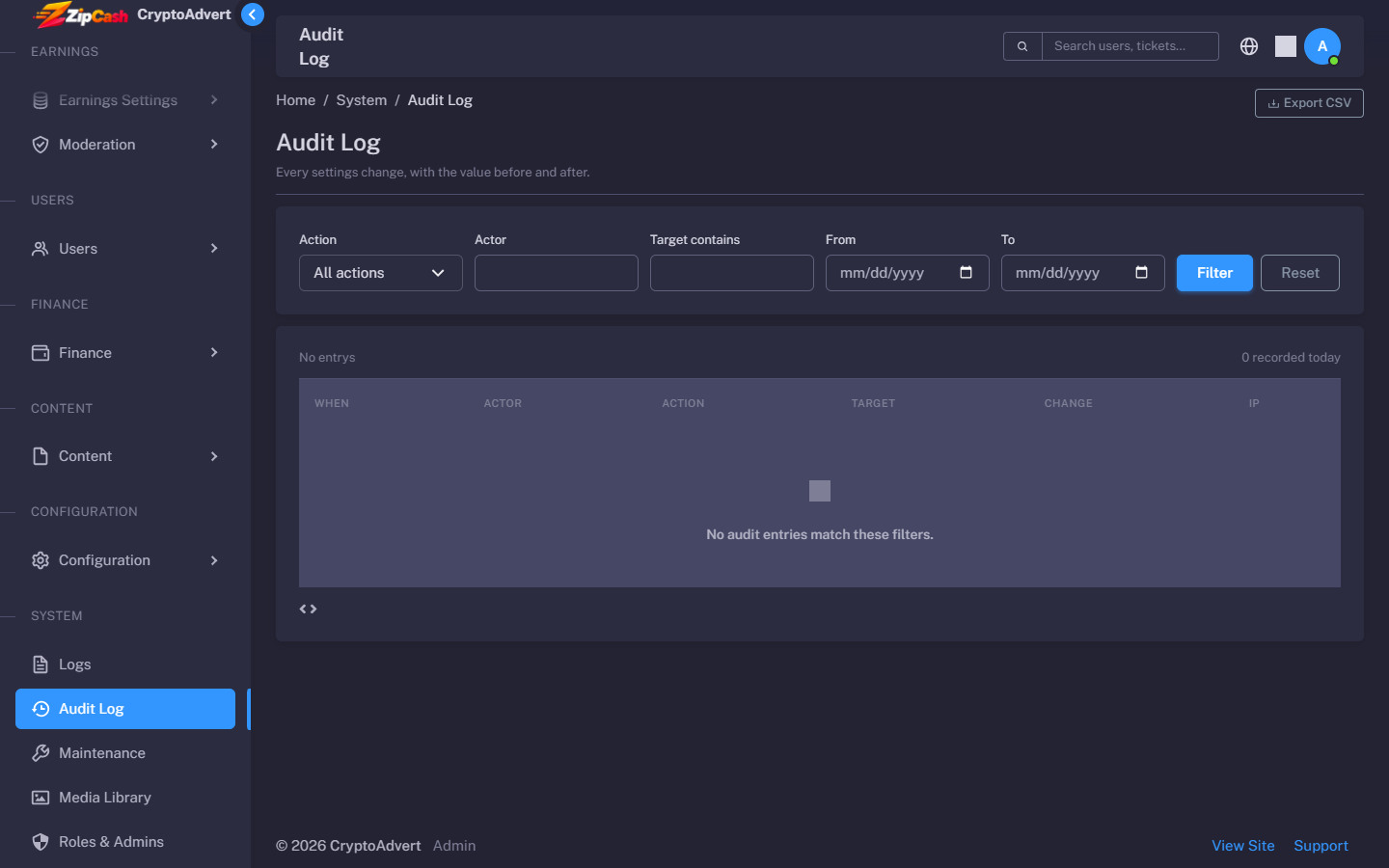Click the Content document icon
Screen dimensions: 1389x868
41,456
